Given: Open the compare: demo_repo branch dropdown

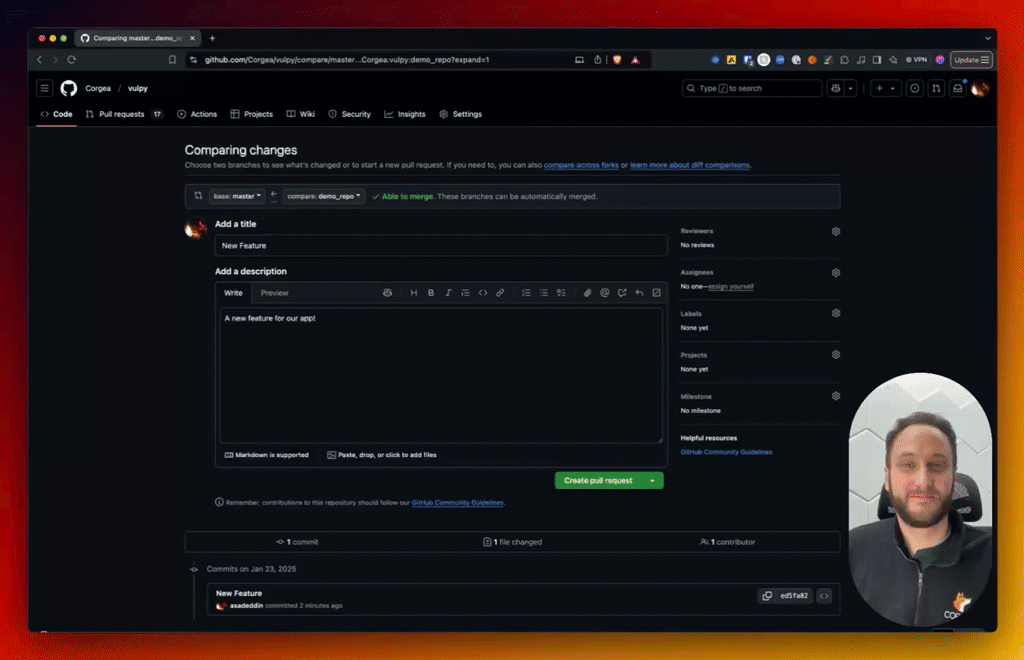Looking at the screenshot, I should (x=324, y=196).
